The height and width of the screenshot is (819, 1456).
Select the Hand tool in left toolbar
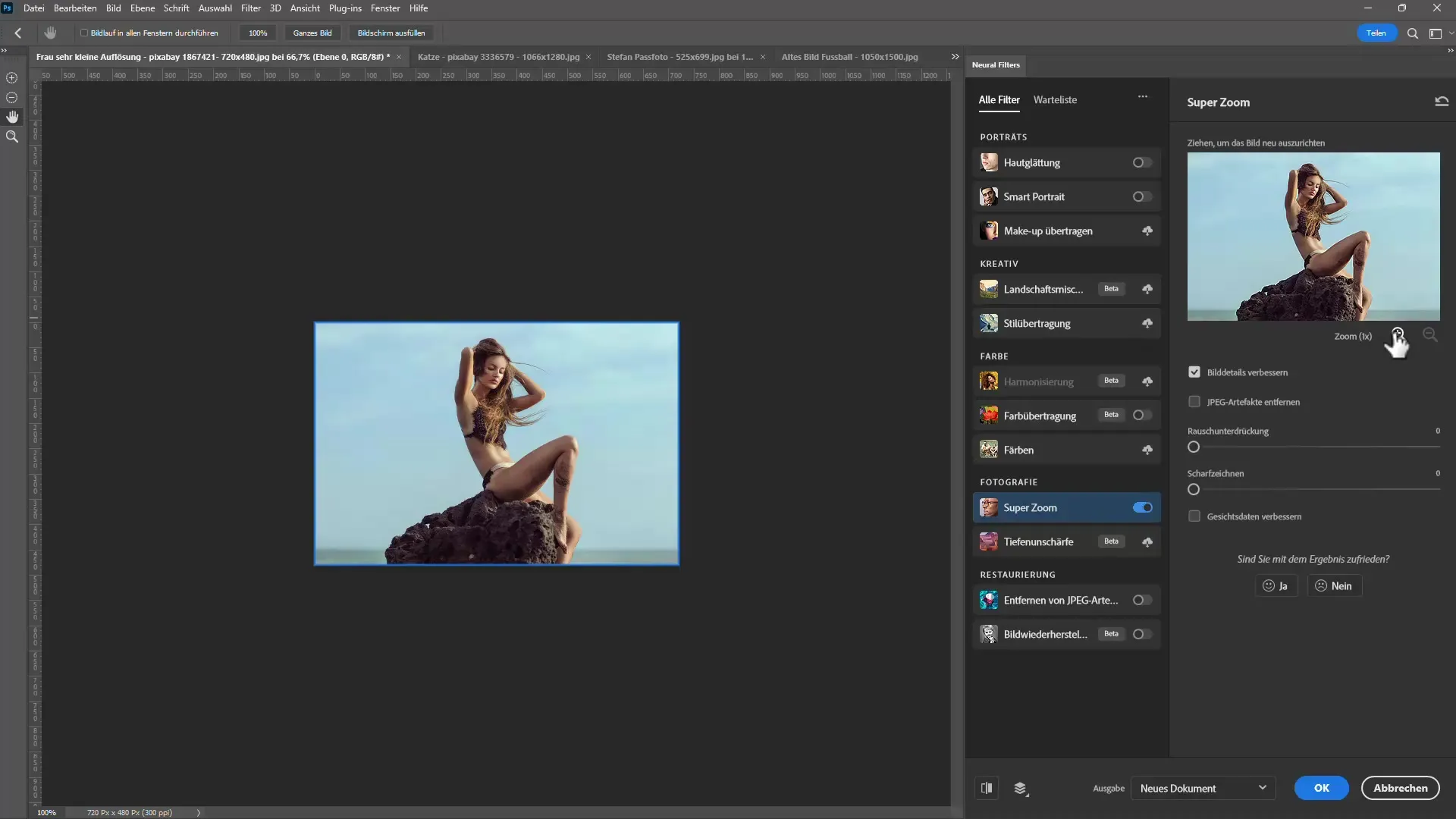pyautogui.click(x=12, y=117)
